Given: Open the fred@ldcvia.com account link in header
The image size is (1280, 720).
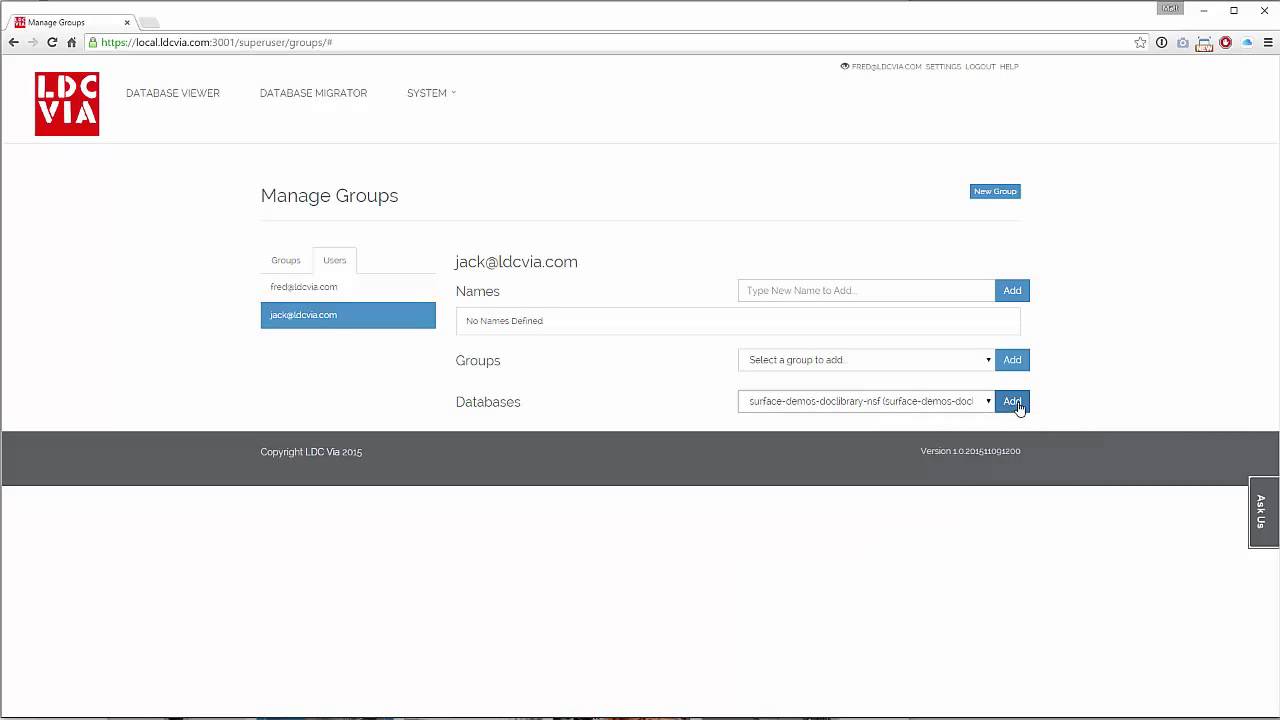Looking at the screenshot, I should (886, 66).
